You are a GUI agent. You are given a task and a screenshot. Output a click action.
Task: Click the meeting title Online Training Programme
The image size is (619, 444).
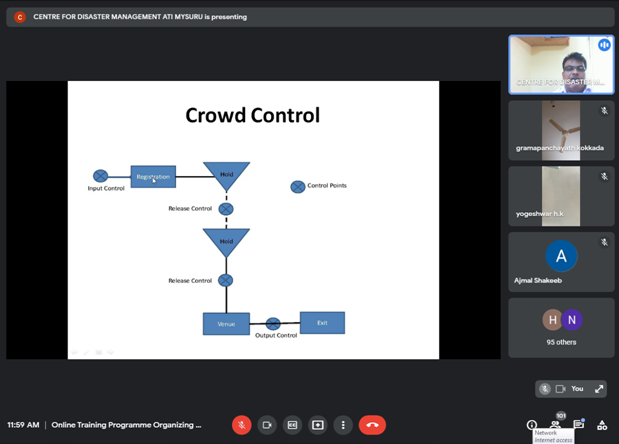126,425
